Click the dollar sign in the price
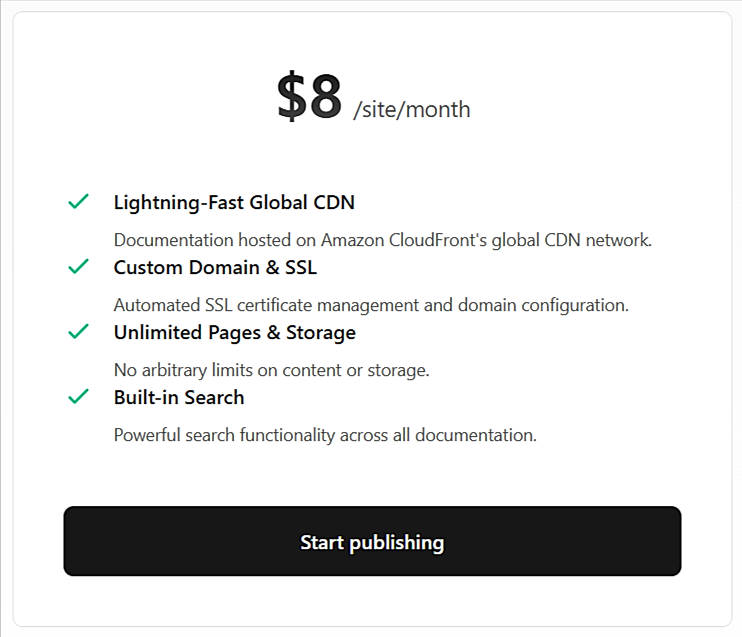This screenshot has width=742, height=637. [x=291, y=98]
